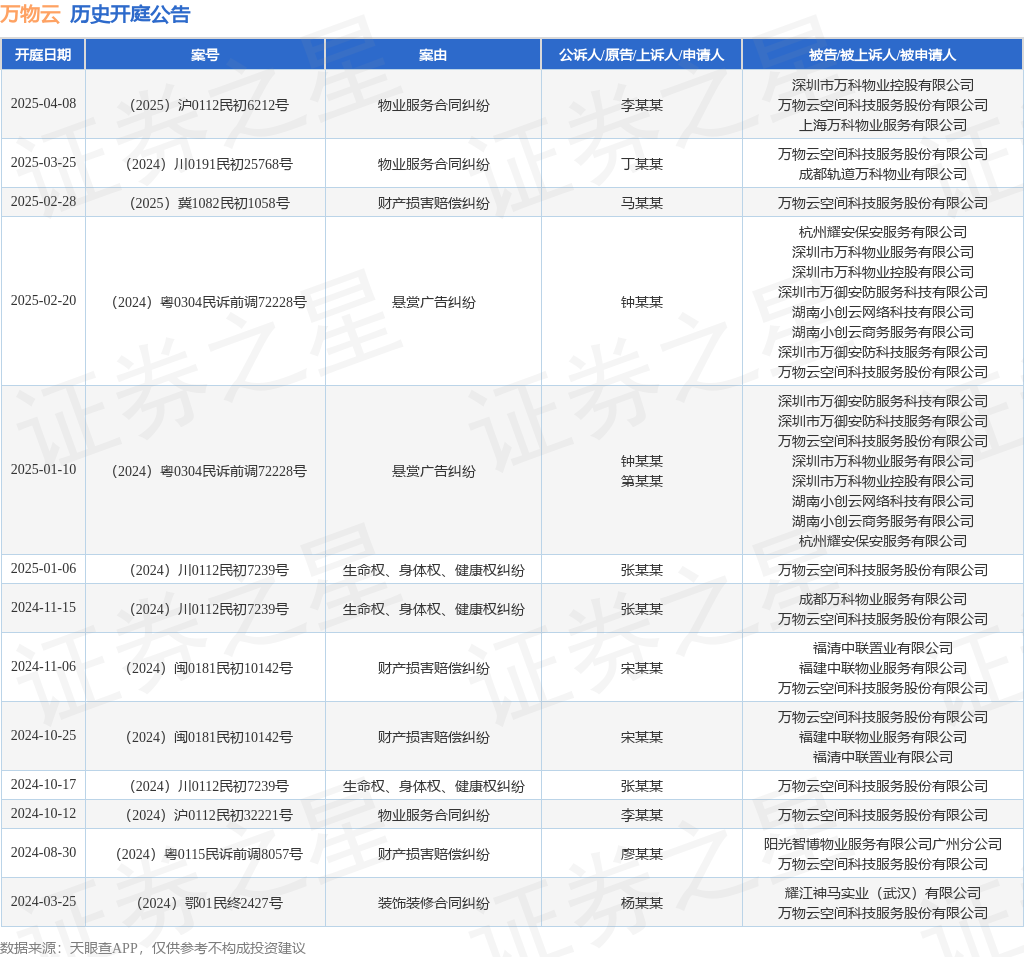Select the date 2025-02-20
1024x957 pixels.
point(43,300)
